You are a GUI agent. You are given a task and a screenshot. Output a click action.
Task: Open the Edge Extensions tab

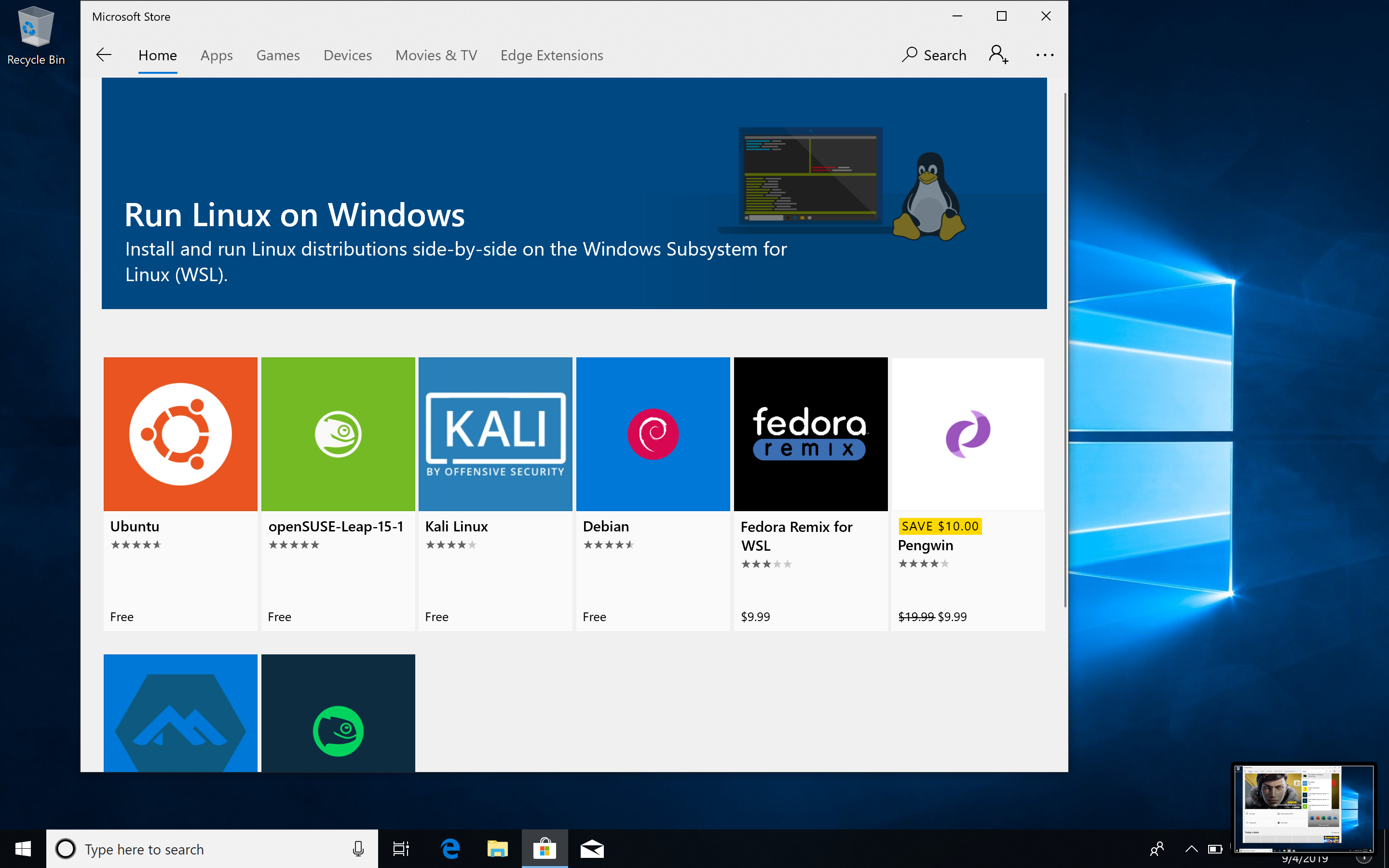tap(551, 55)
